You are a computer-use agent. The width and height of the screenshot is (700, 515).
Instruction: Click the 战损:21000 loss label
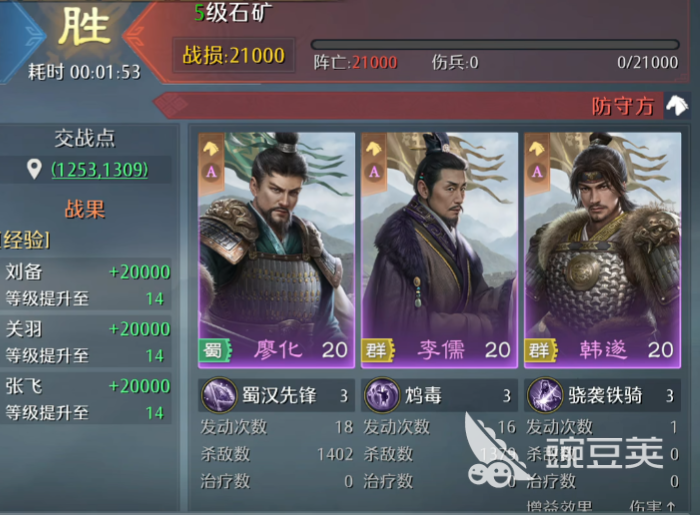click(233, 56)
